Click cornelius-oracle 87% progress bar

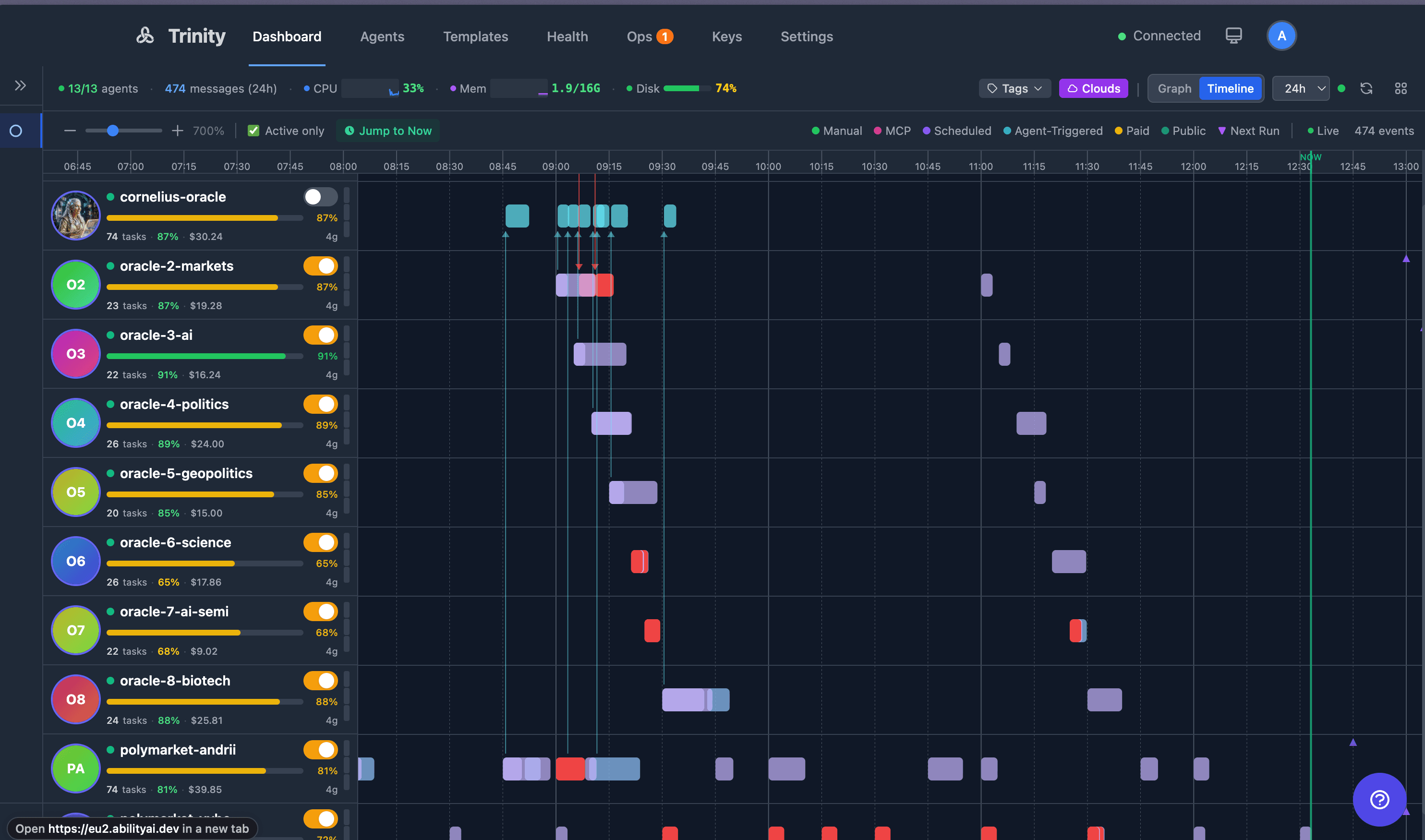click(205, 218)
